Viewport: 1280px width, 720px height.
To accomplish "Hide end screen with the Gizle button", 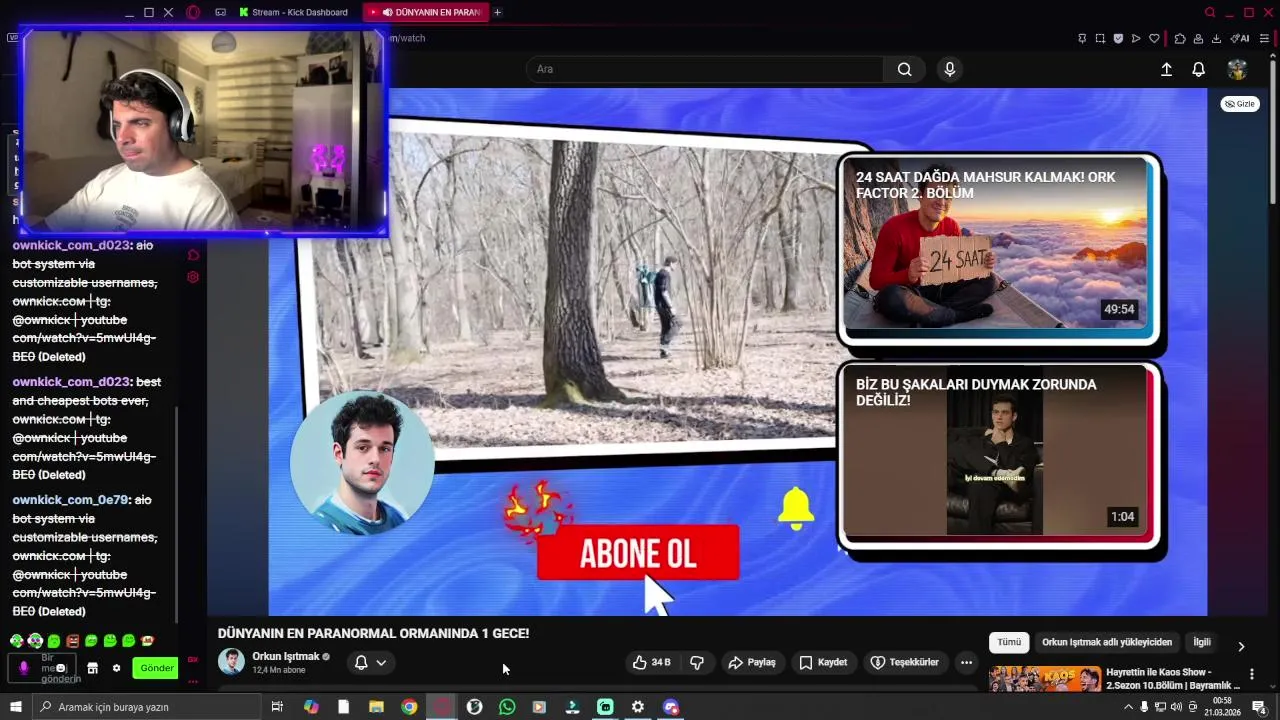I will 1240,104.
